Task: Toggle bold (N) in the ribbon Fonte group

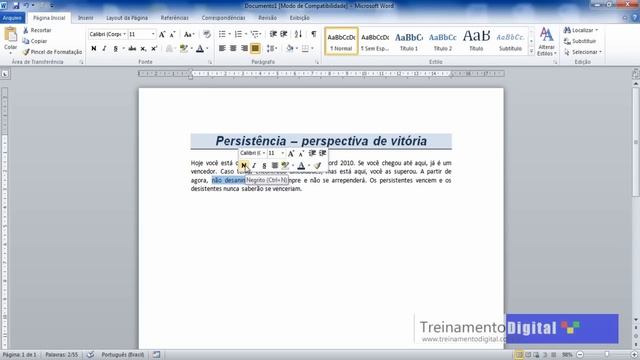Action: (94, 49)
